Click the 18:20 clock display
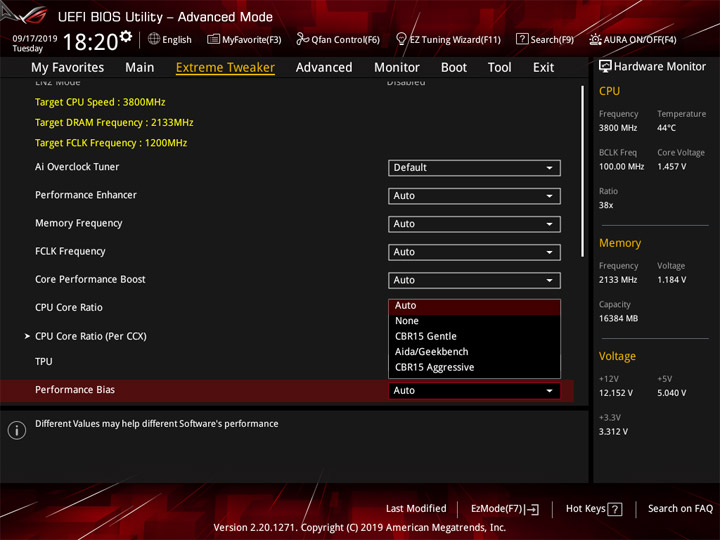720x540 pixels. tap(90, 42)
